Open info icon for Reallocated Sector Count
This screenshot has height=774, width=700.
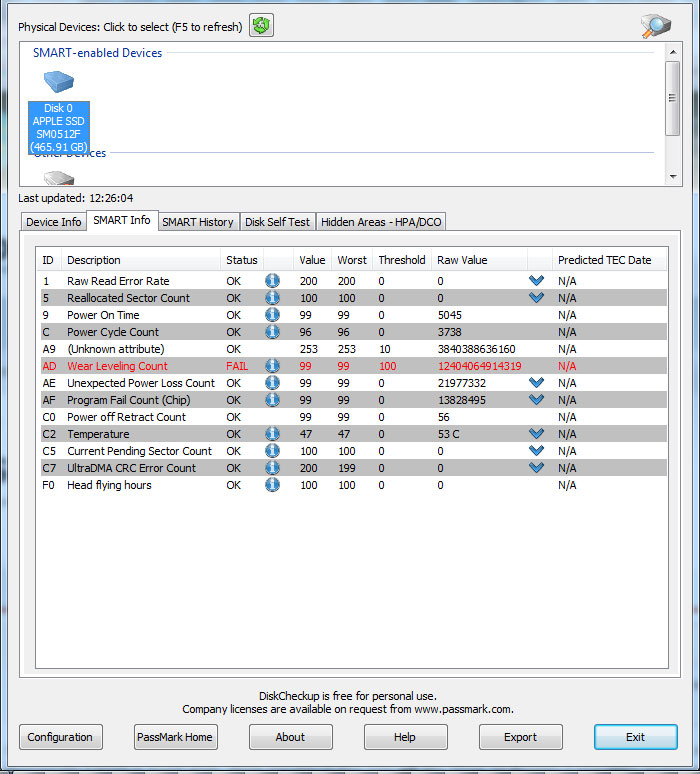[272, 298]
